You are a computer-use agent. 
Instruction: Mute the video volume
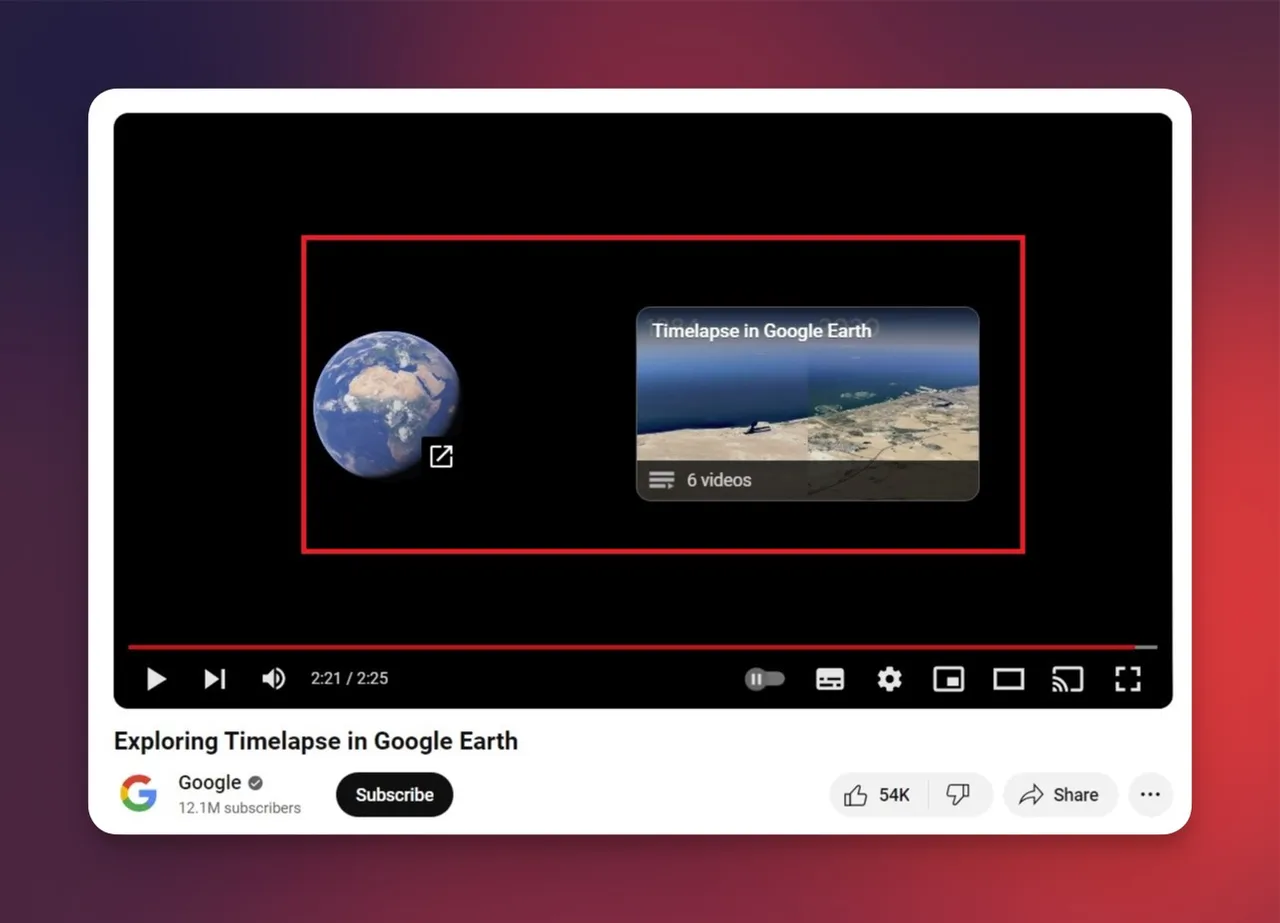[273, 679]
